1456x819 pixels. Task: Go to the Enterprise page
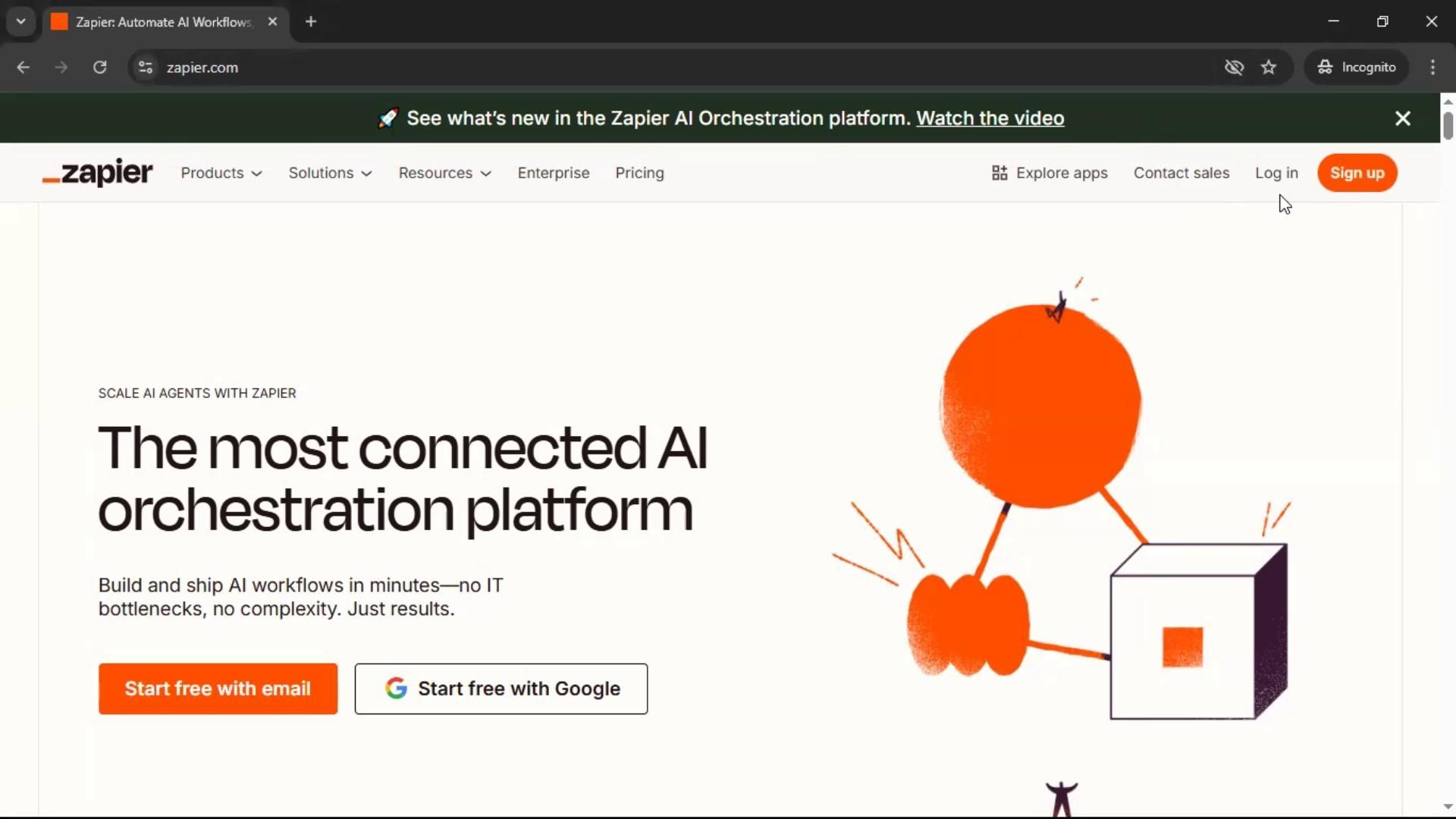553,173
